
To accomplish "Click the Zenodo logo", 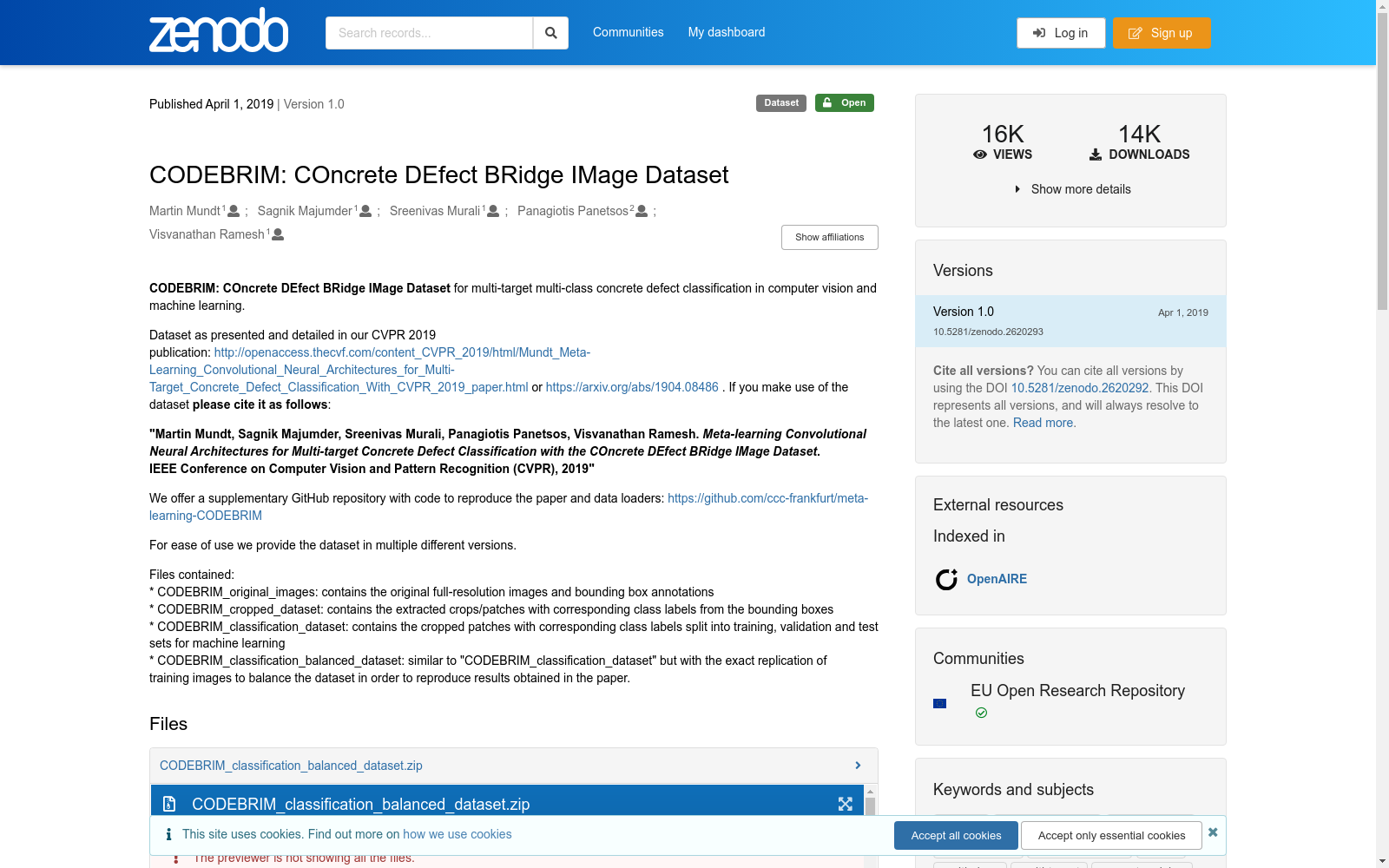I will 219,30.
